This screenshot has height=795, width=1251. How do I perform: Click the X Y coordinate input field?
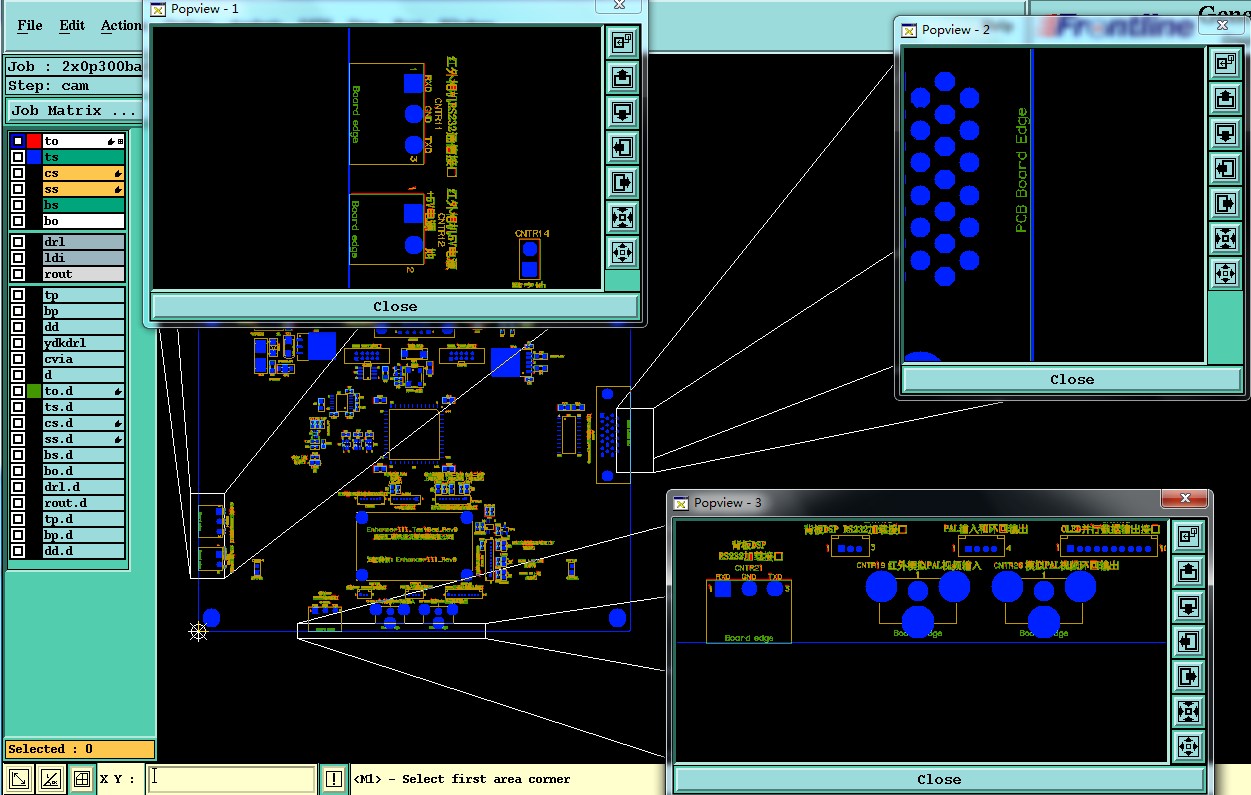coord(232,779)
